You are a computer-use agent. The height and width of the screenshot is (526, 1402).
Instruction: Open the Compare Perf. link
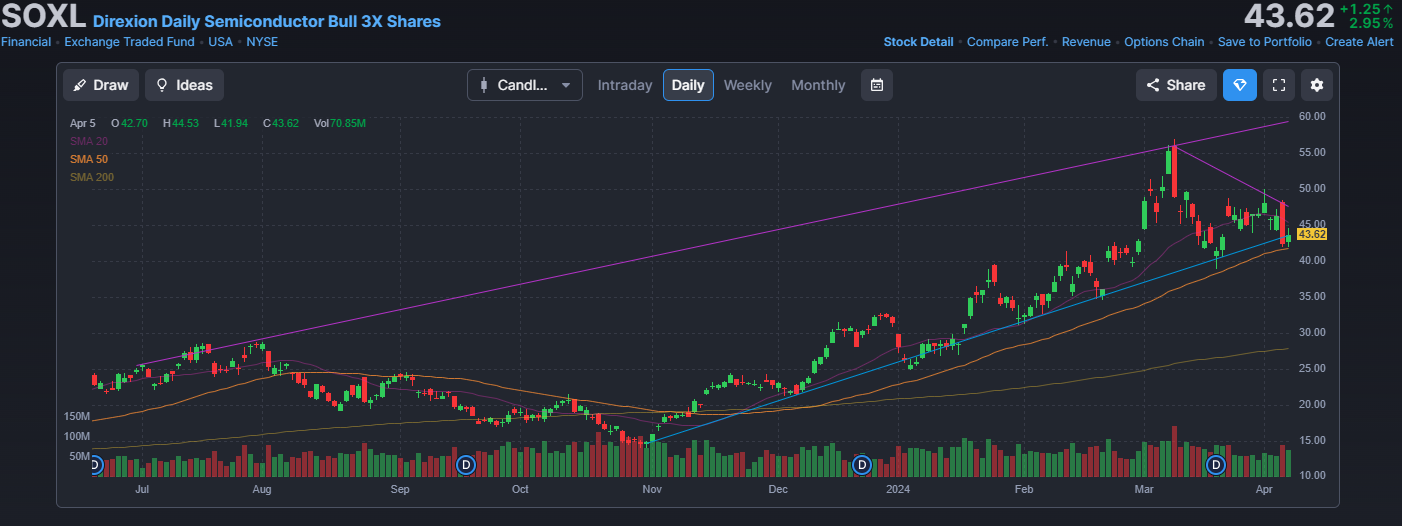(1008, 42)
